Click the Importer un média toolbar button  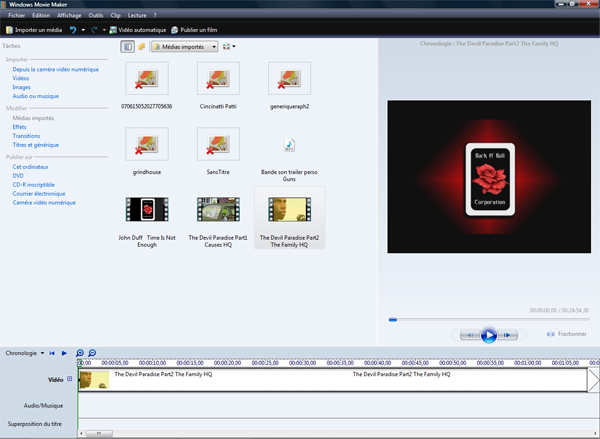pos(35,30)
